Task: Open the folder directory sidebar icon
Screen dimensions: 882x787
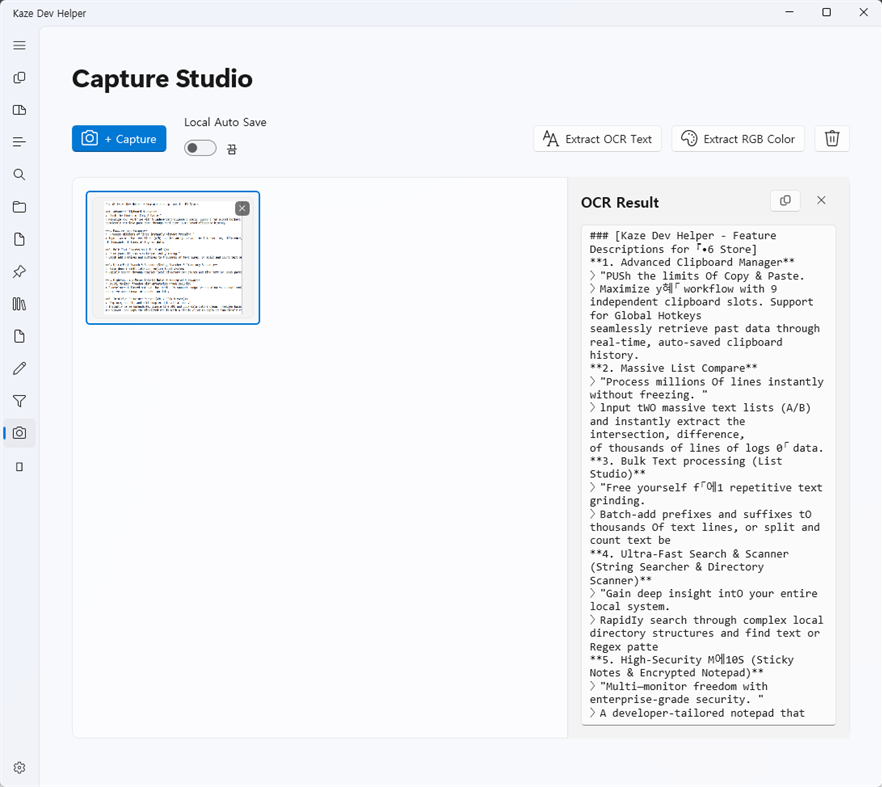Action: click(19, 207)
